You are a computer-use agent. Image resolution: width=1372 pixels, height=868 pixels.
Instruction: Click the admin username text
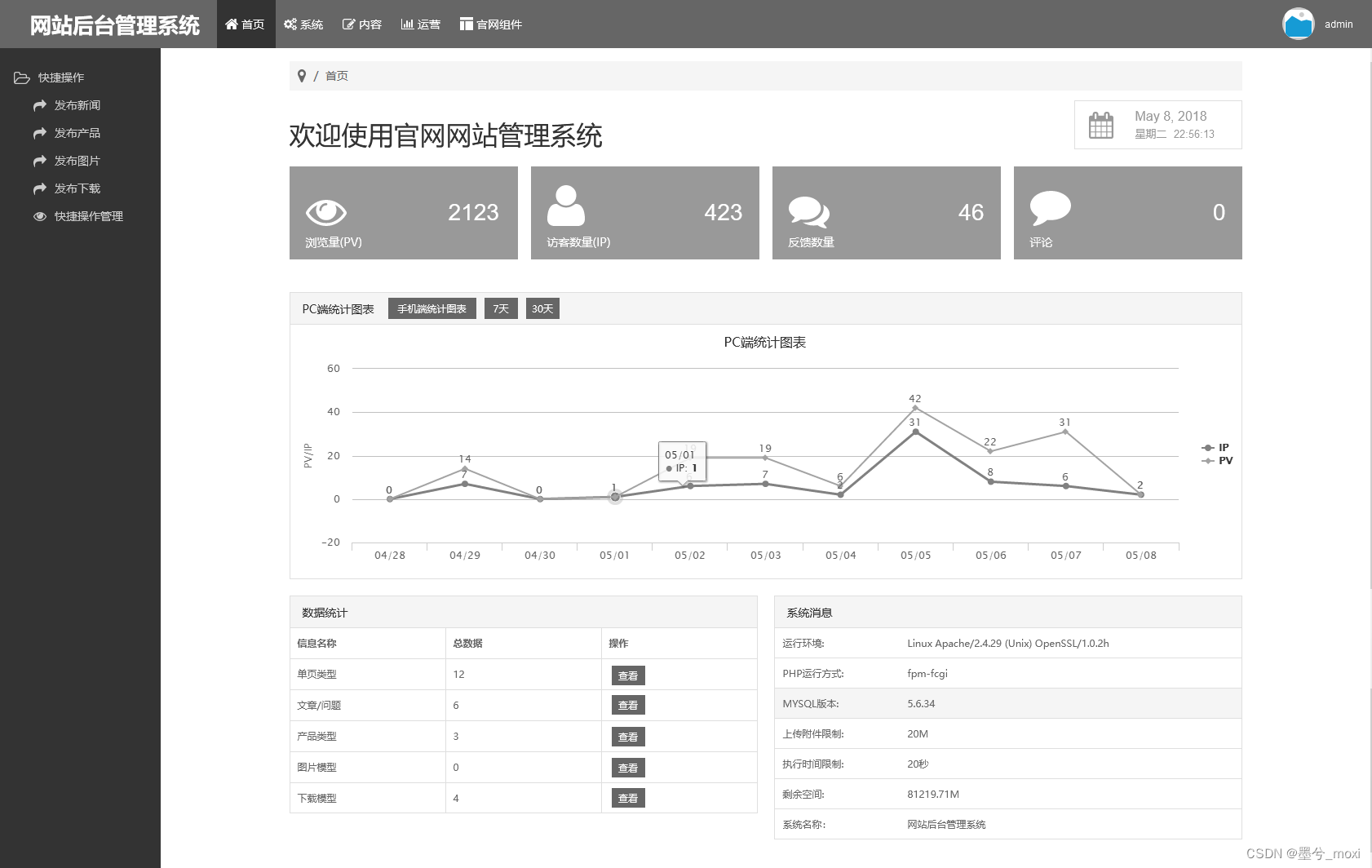tap(1339, 24)
